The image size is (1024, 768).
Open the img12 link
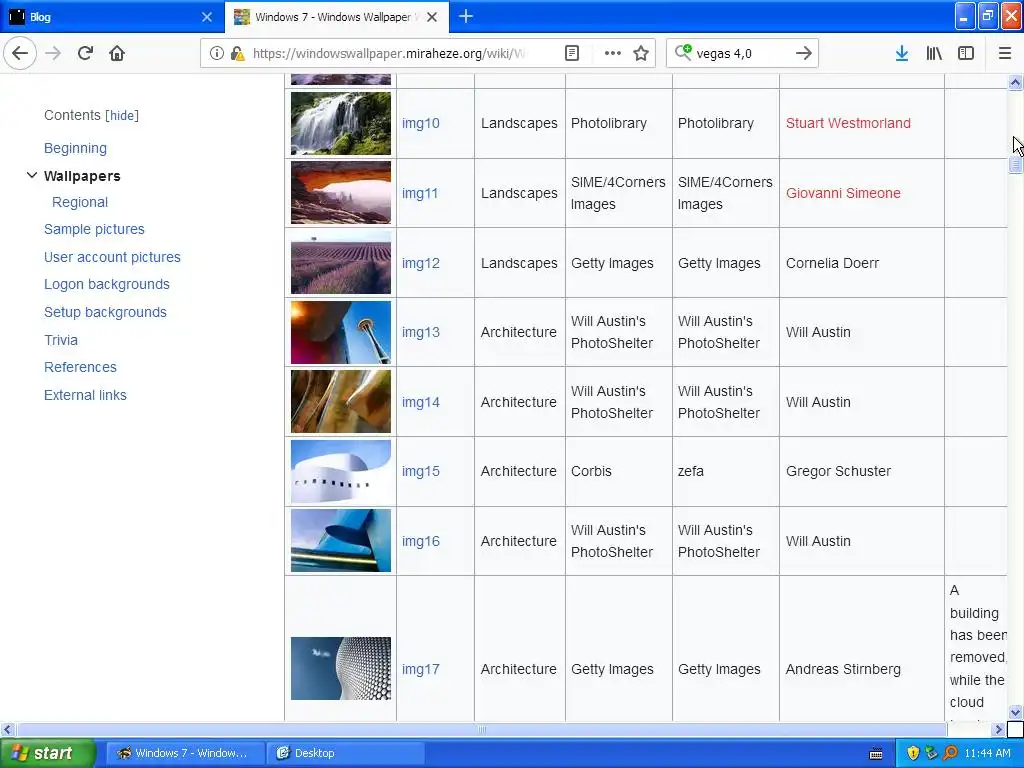pyautogui.click(x=421, y=263)
